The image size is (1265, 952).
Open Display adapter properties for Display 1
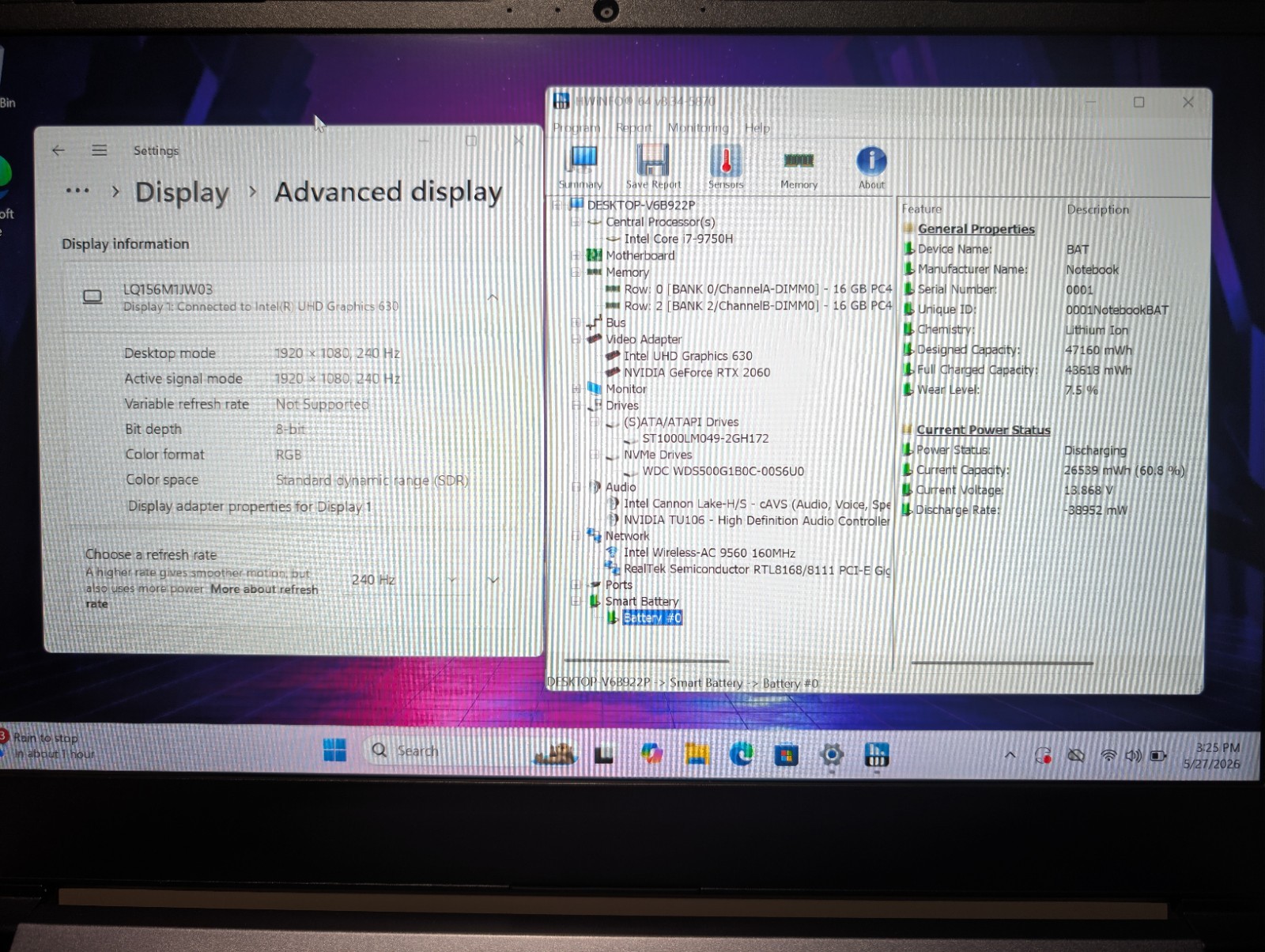tap(250, 506)
